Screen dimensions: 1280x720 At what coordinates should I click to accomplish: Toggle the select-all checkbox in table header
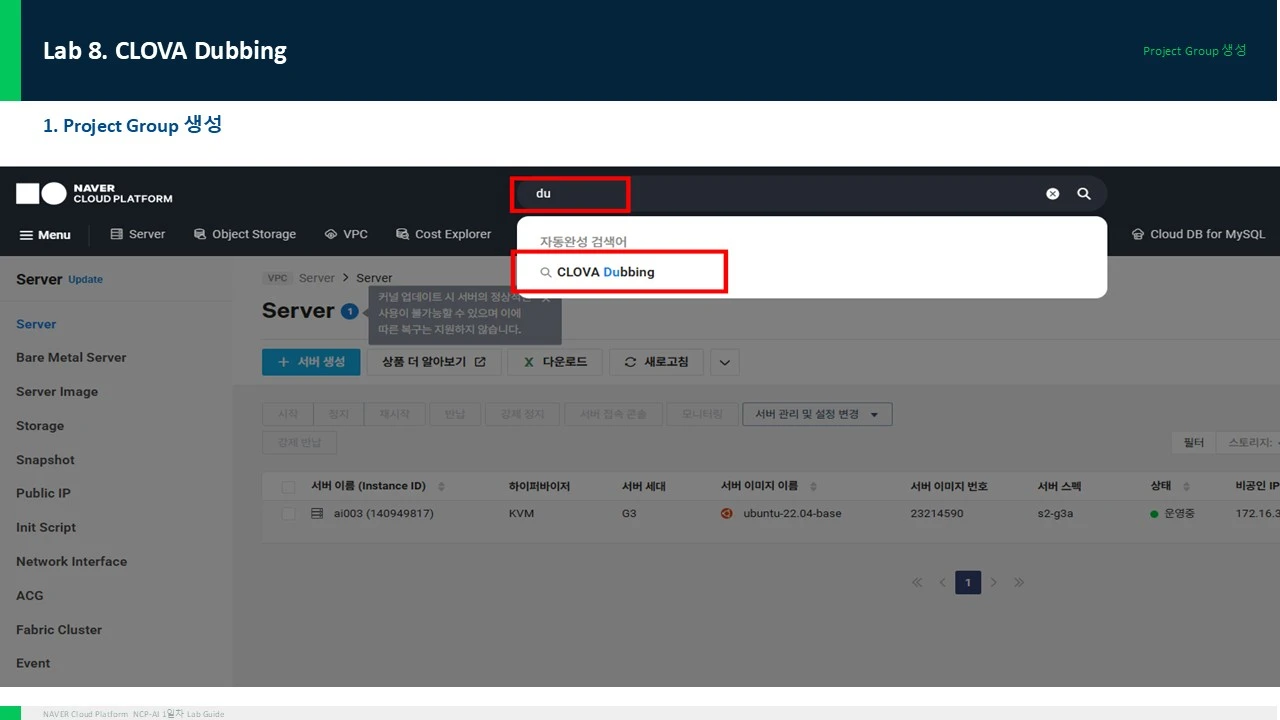click(288, 487)
